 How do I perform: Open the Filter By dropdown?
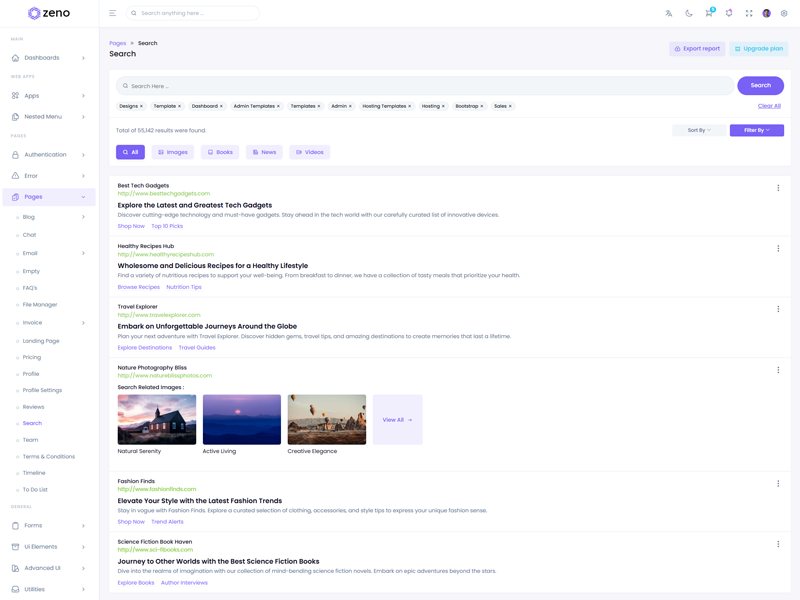click(757, 130)
